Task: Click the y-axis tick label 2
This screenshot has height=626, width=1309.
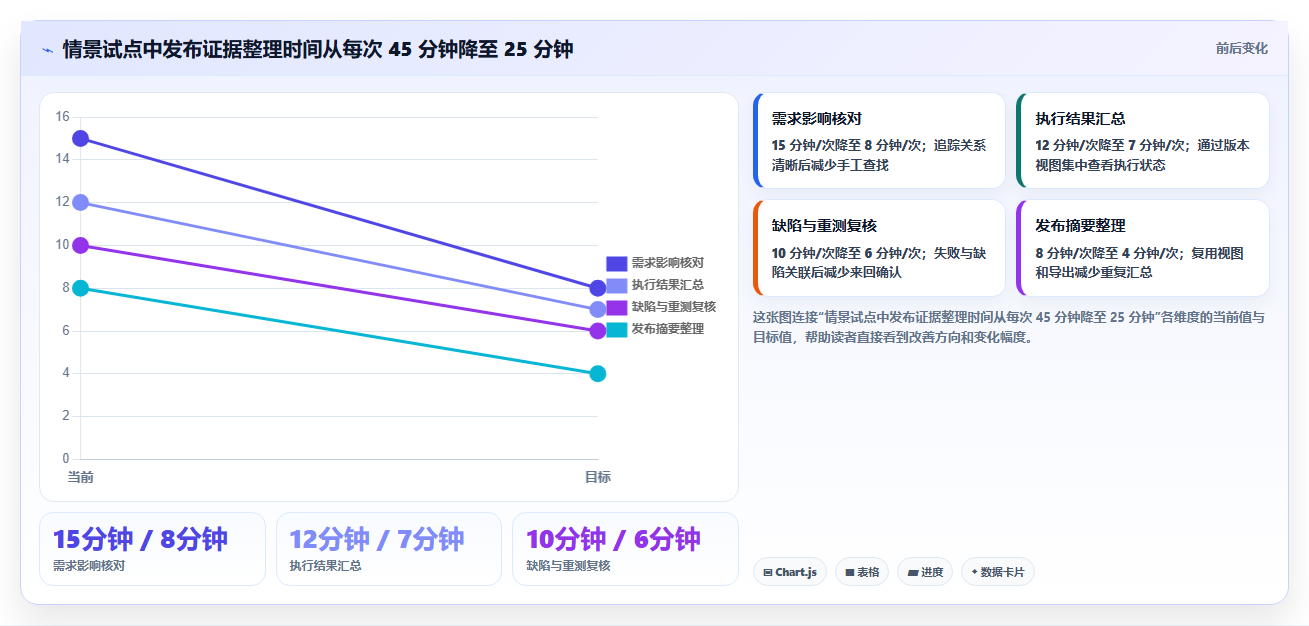Action: point(65,416)
